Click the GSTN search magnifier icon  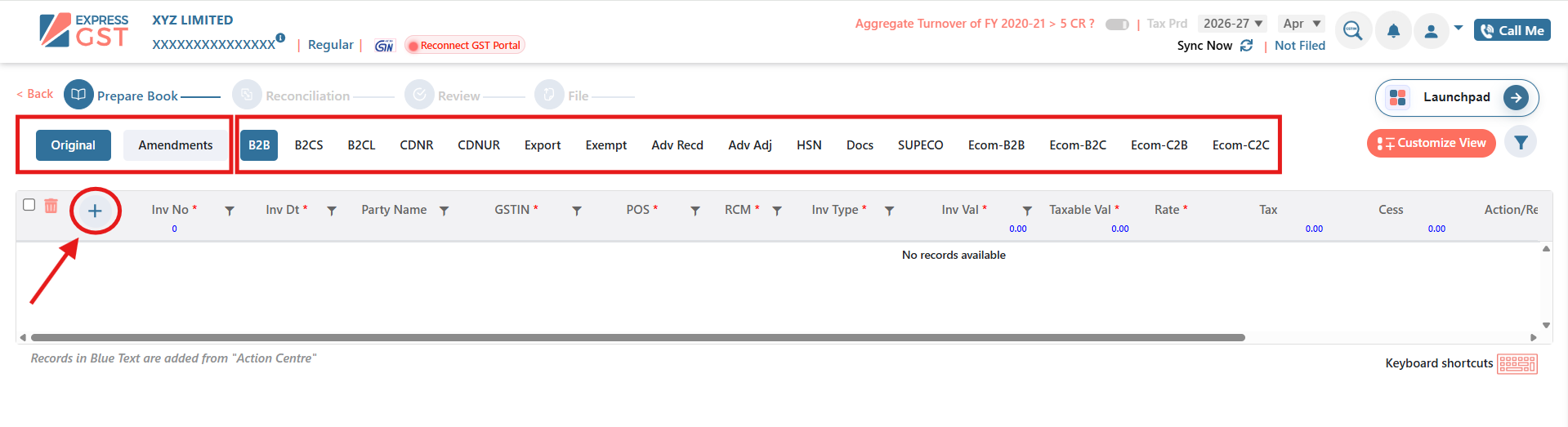coord(1352,31)
